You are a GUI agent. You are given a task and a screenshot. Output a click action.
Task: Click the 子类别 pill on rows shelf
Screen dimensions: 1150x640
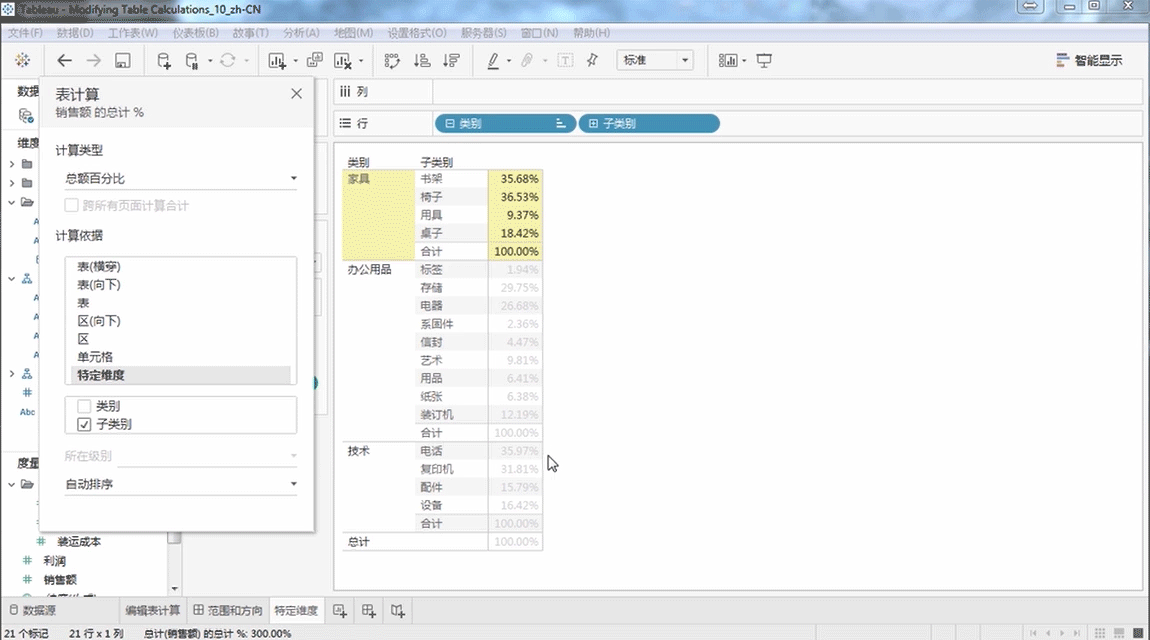648,124
